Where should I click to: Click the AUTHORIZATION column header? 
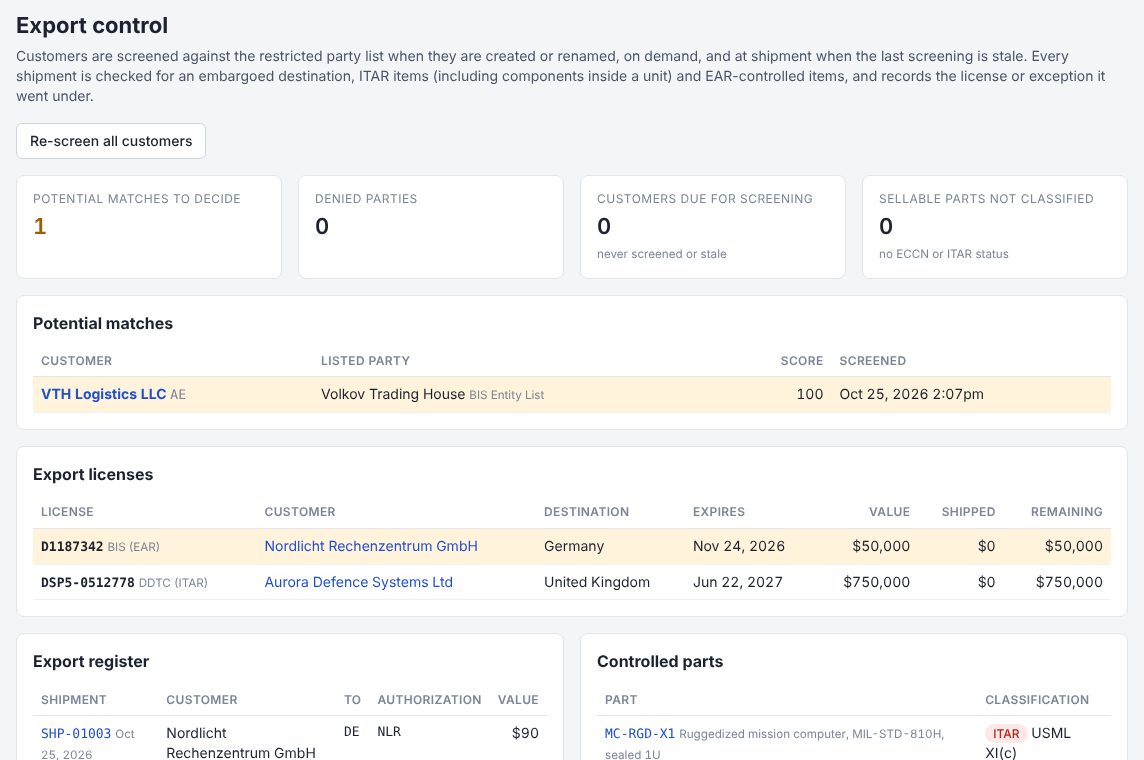[429, 700]
